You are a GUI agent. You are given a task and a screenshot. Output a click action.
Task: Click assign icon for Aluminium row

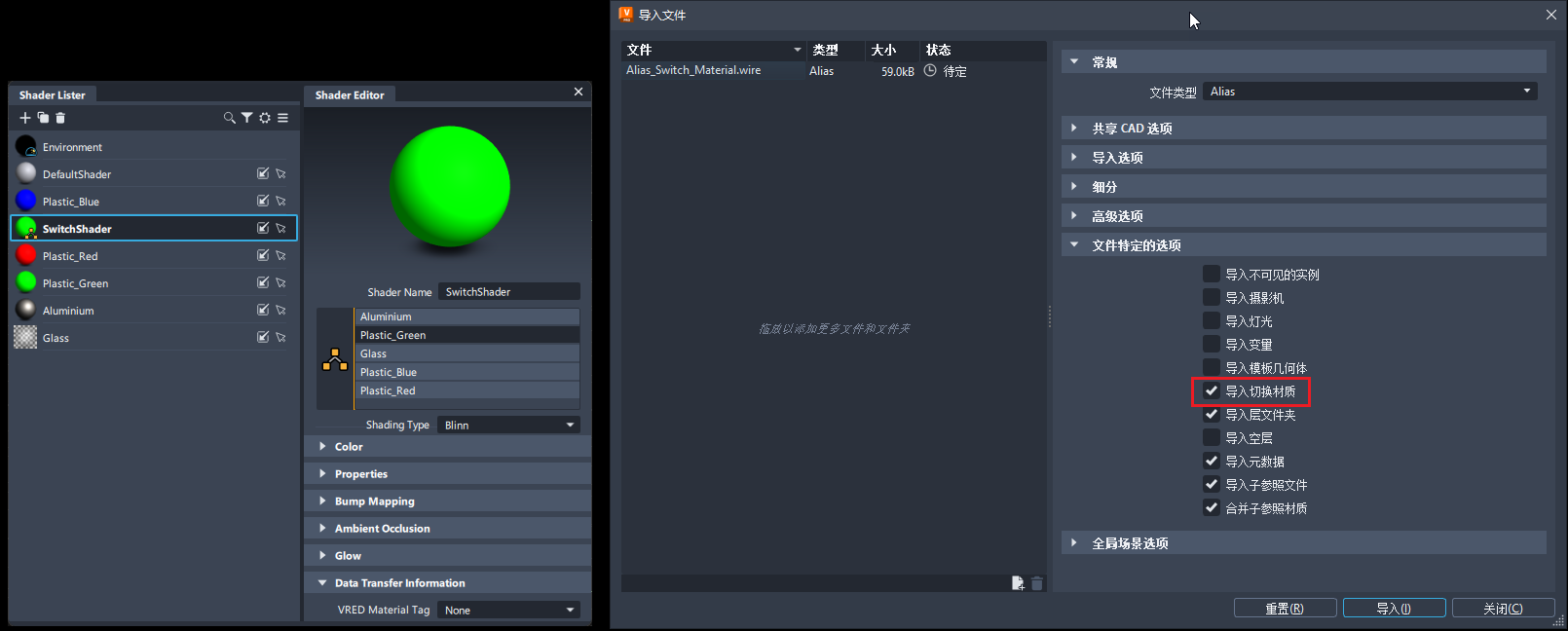pyautogui.click(x=263, y=310)
